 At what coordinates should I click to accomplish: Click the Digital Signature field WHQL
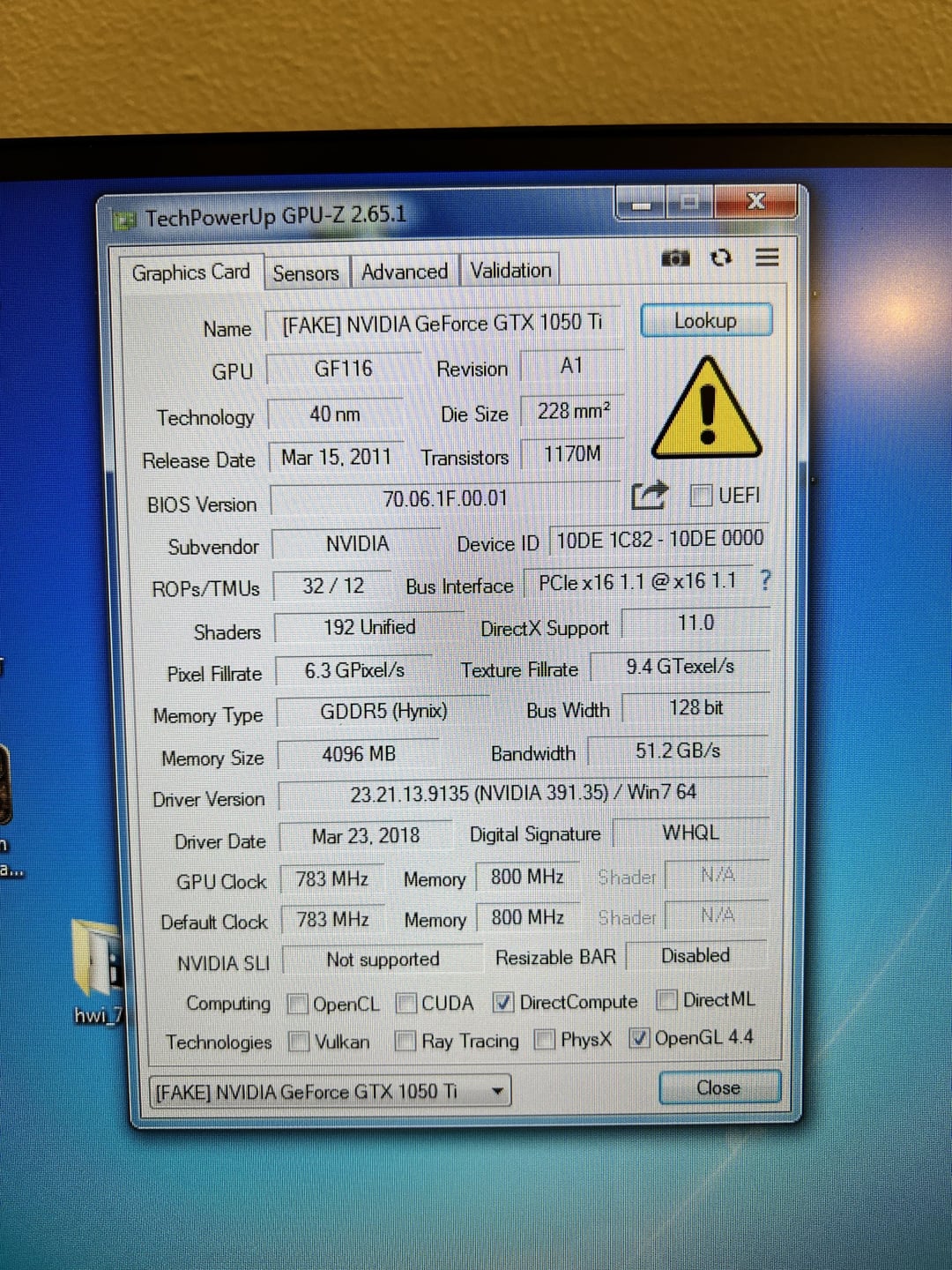click(690, 833)
